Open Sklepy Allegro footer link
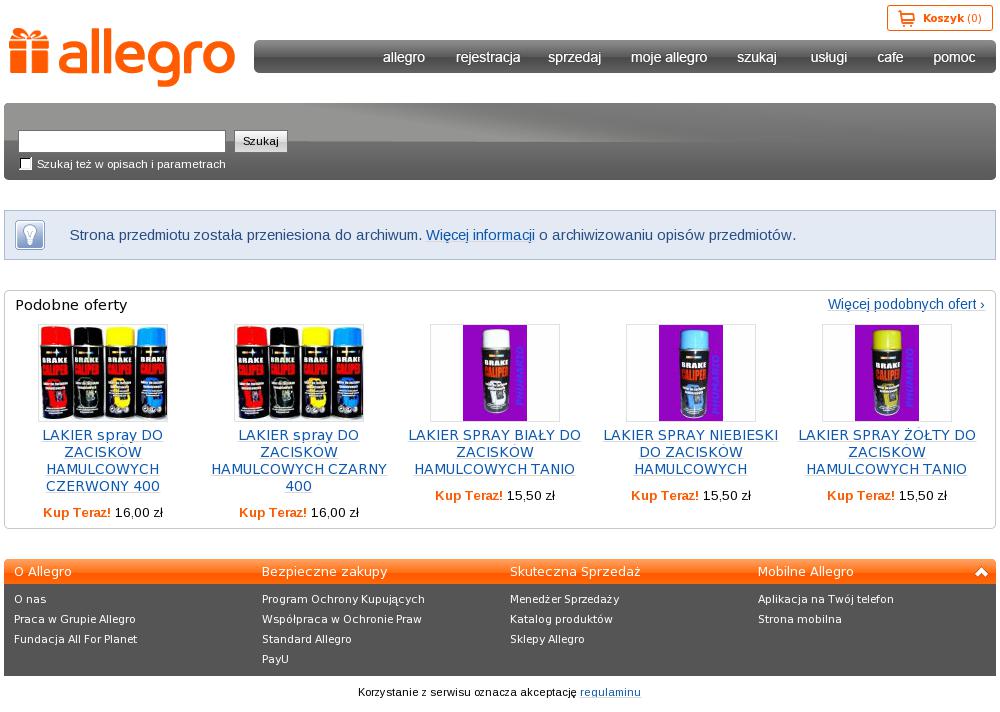The height and width of the screenshot is (712, 1000). 547,639
